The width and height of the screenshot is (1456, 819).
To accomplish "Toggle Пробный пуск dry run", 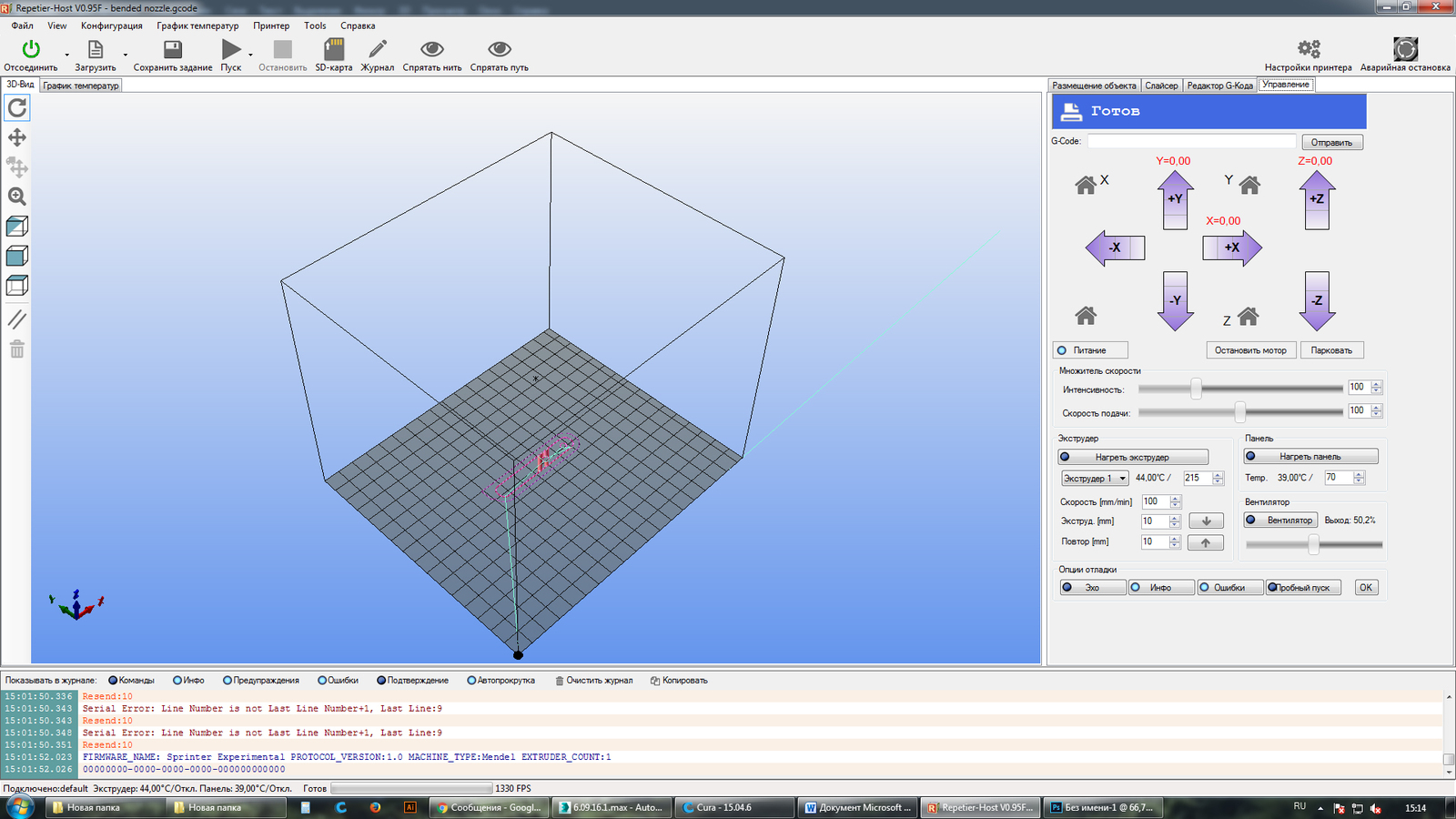I will pos(1303,588).
